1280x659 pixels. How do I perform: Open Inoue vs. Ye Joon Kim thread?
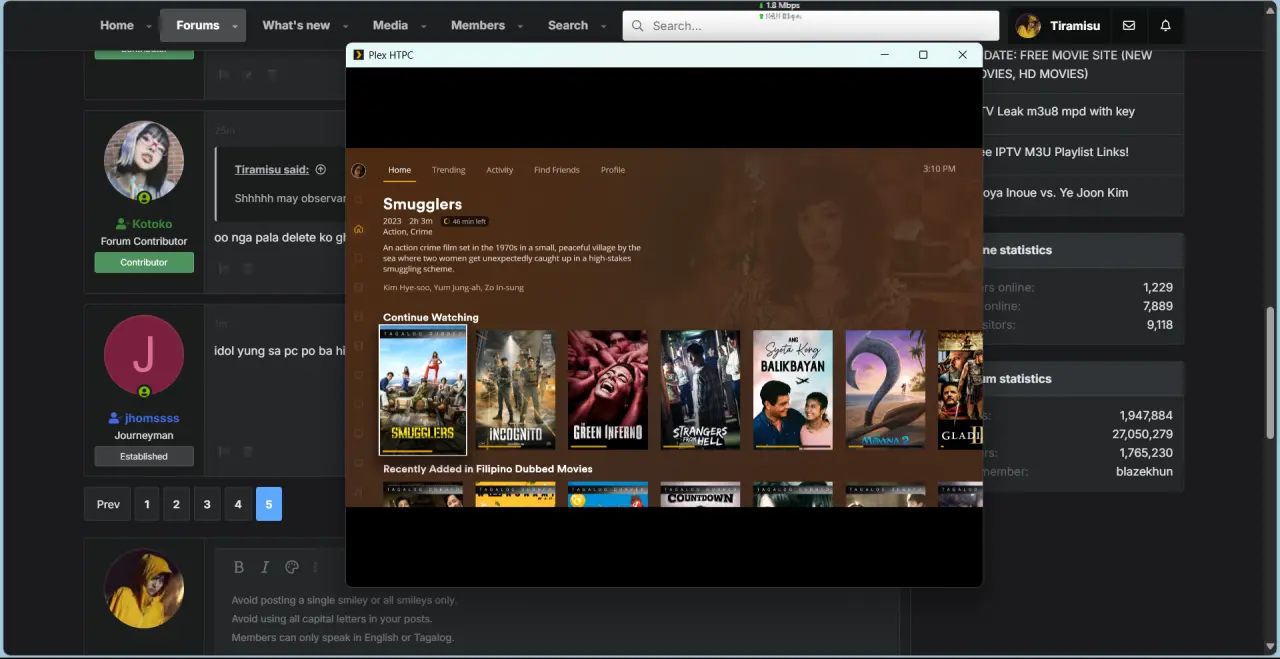tap(1055, 193)
